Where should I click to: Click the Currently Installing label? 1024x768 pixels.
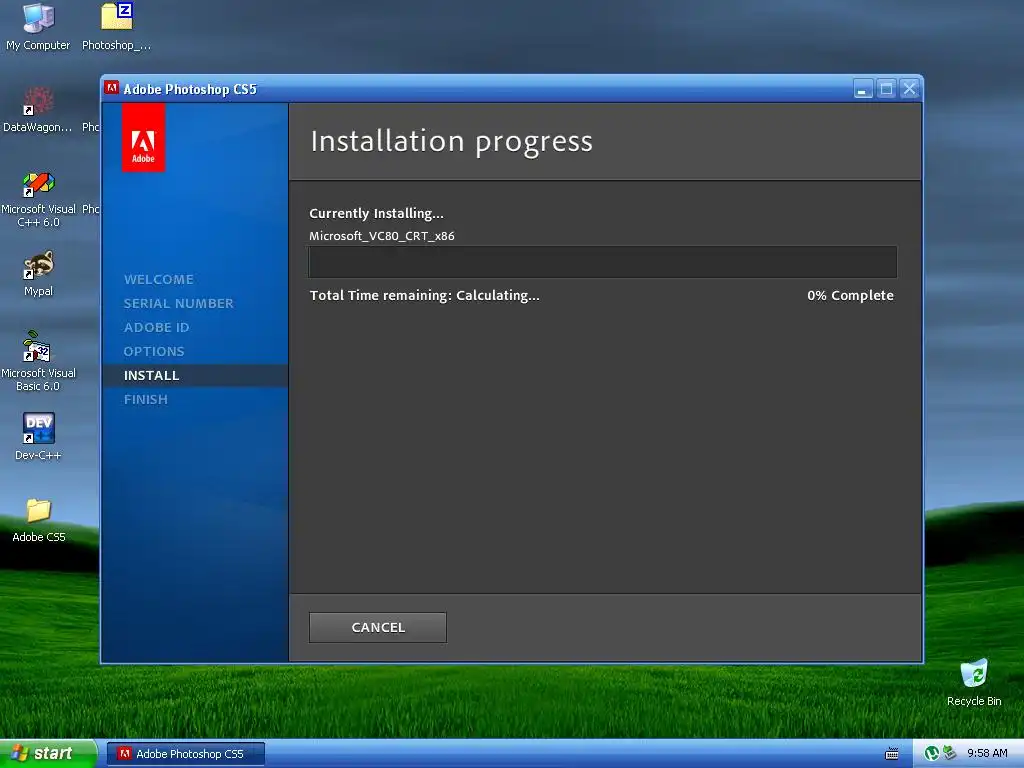point(376,214)
